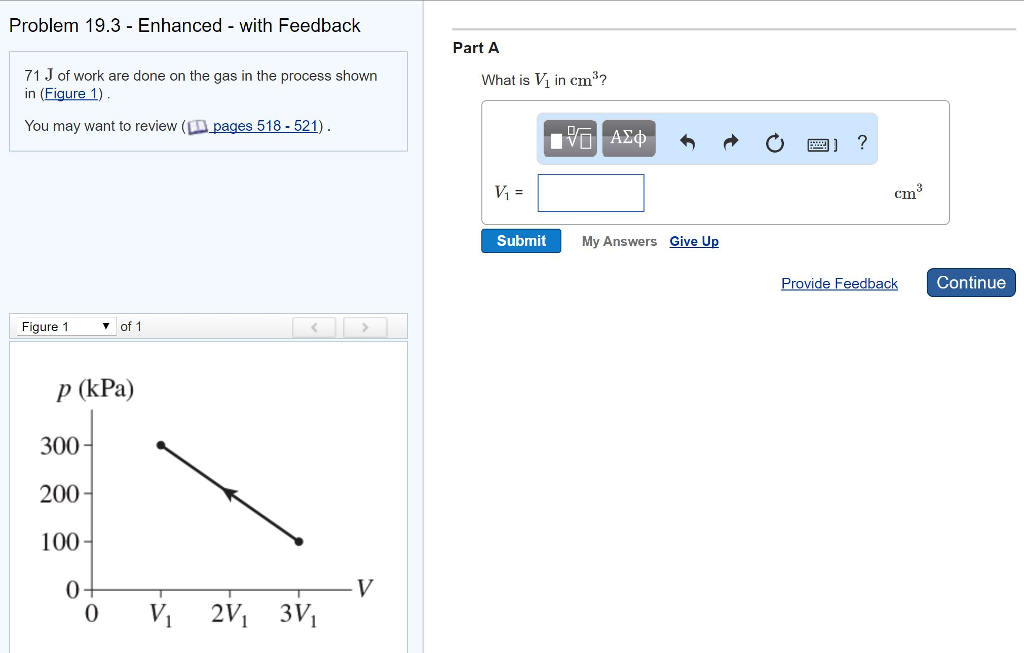Click the '2V1' axis tick label
Image resolution: width=1024 pixels, height=653 pixels.
pyautogui.click(x=229, y=614)
